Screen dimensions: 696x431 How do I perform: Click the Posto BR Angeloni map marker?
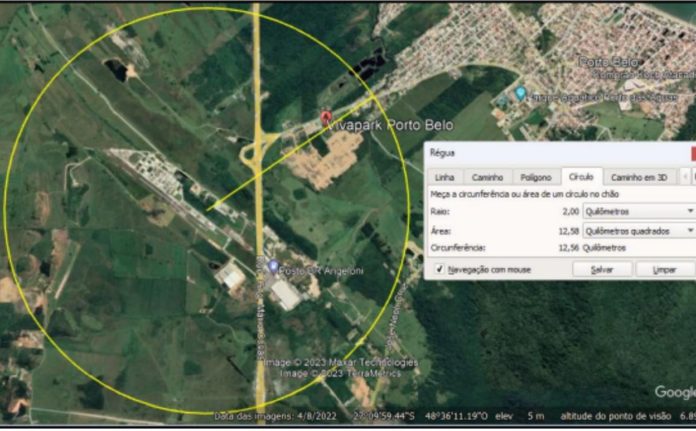(x=273, y=267)
